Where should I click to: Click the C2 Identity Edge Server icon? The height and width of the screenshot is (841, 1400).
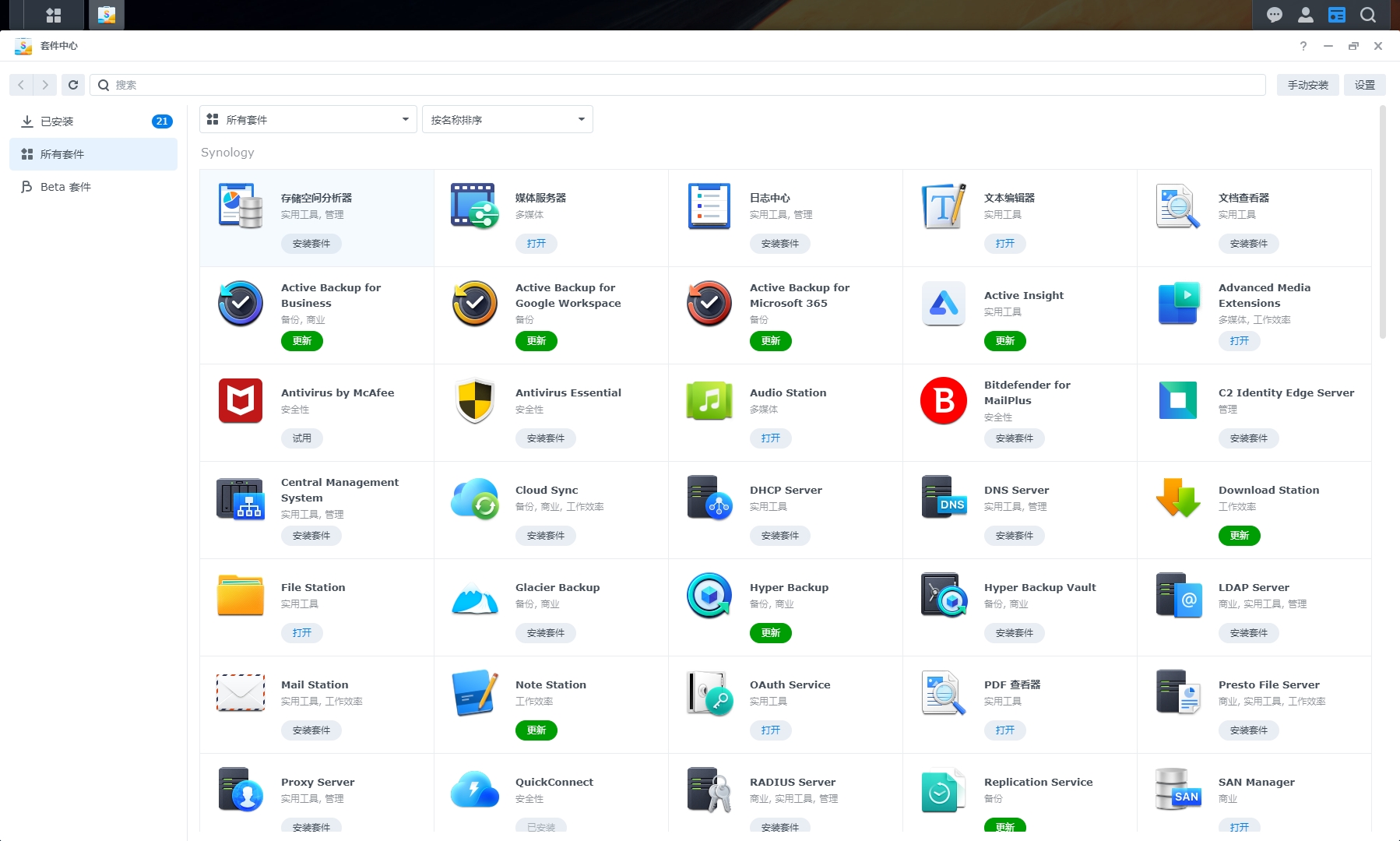coord(1178,401)
